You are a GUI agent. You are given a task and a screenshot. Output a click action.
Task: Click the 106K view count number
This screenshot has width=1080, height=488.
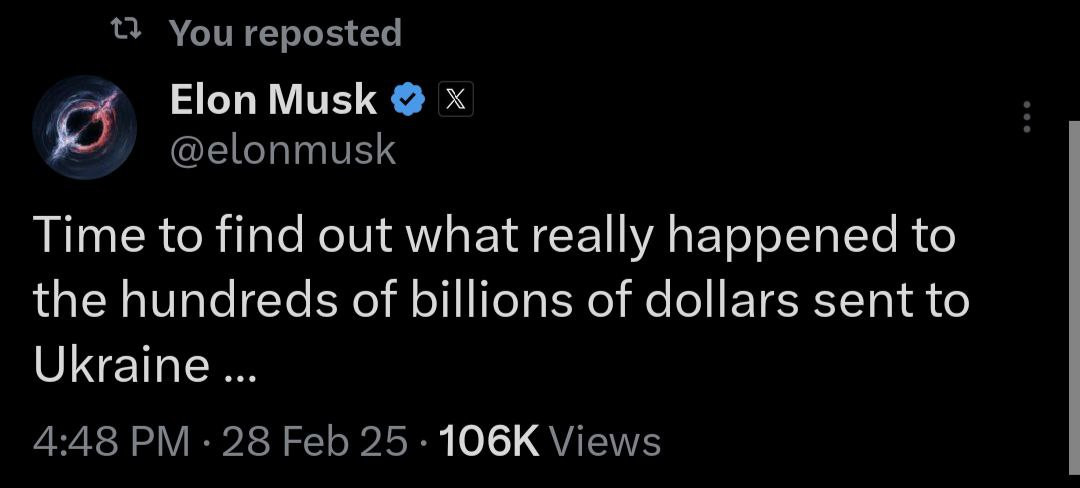[489, 441]
